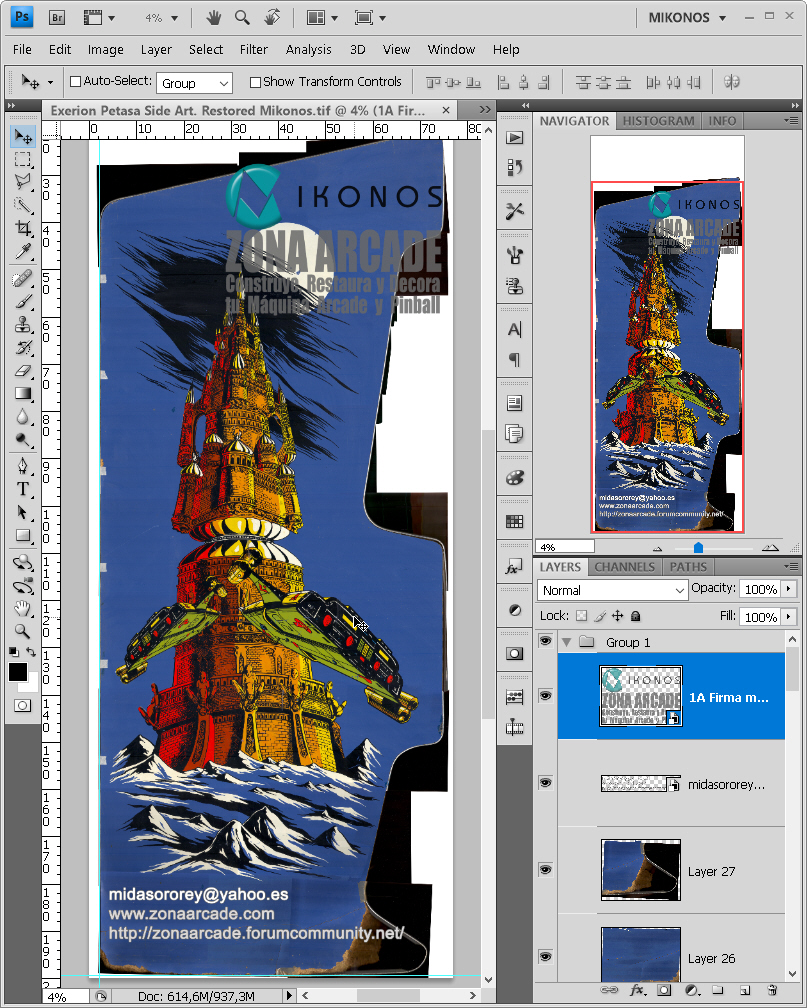Delete layer using the trash icon
Viewport: 807px width, 1008px height.
click(771, 990)
